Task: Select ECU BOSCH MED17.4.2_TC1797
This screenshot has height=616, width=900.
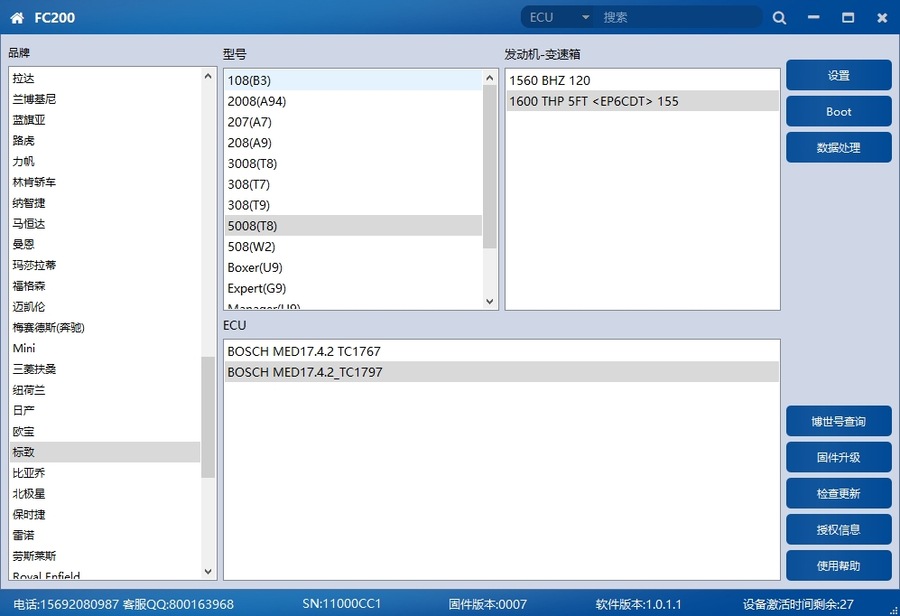Action: (x=501, y=372)
